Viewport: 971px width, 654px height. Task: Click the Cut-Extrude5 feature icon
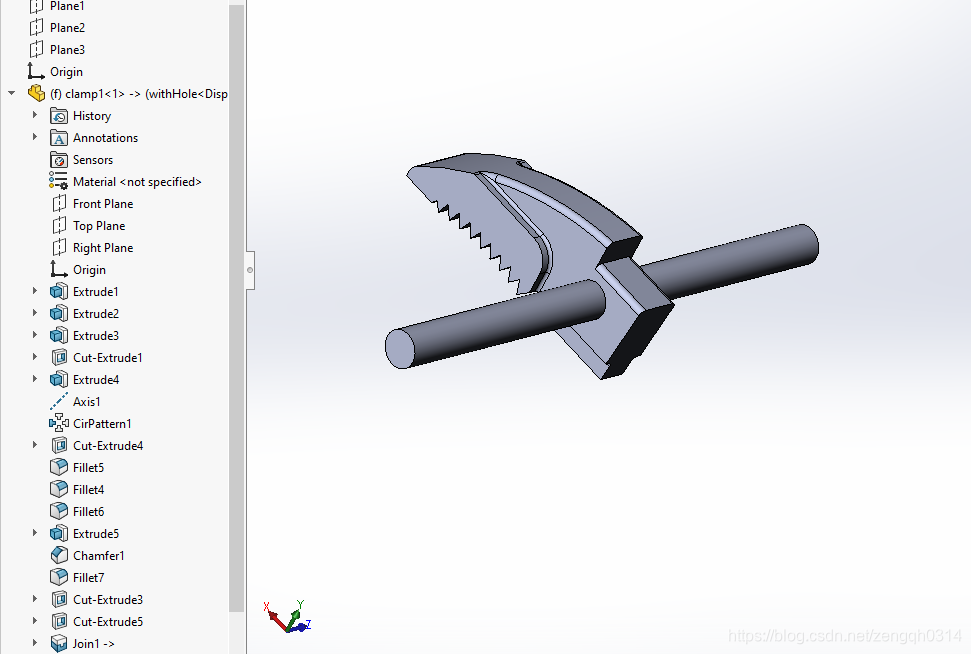[59, 621]
